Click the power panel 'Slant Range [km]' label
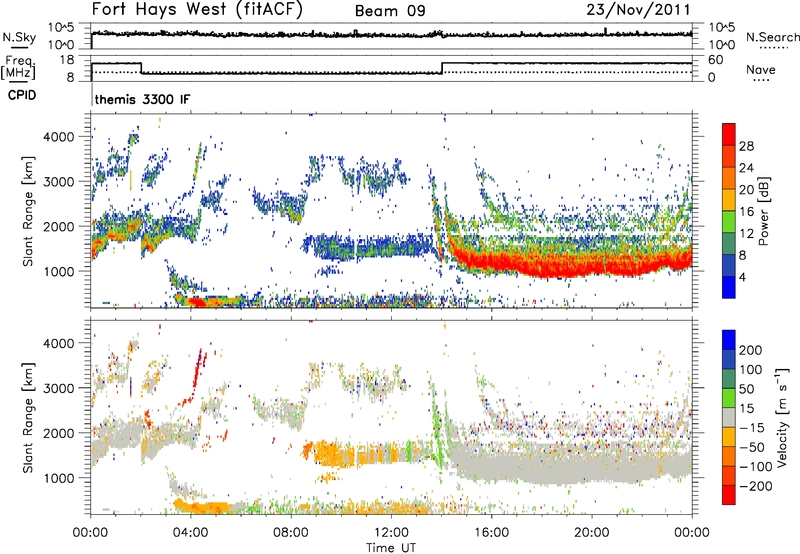This screenshot has width=800, height=554. pyautogui.click(x=28, y=211)
